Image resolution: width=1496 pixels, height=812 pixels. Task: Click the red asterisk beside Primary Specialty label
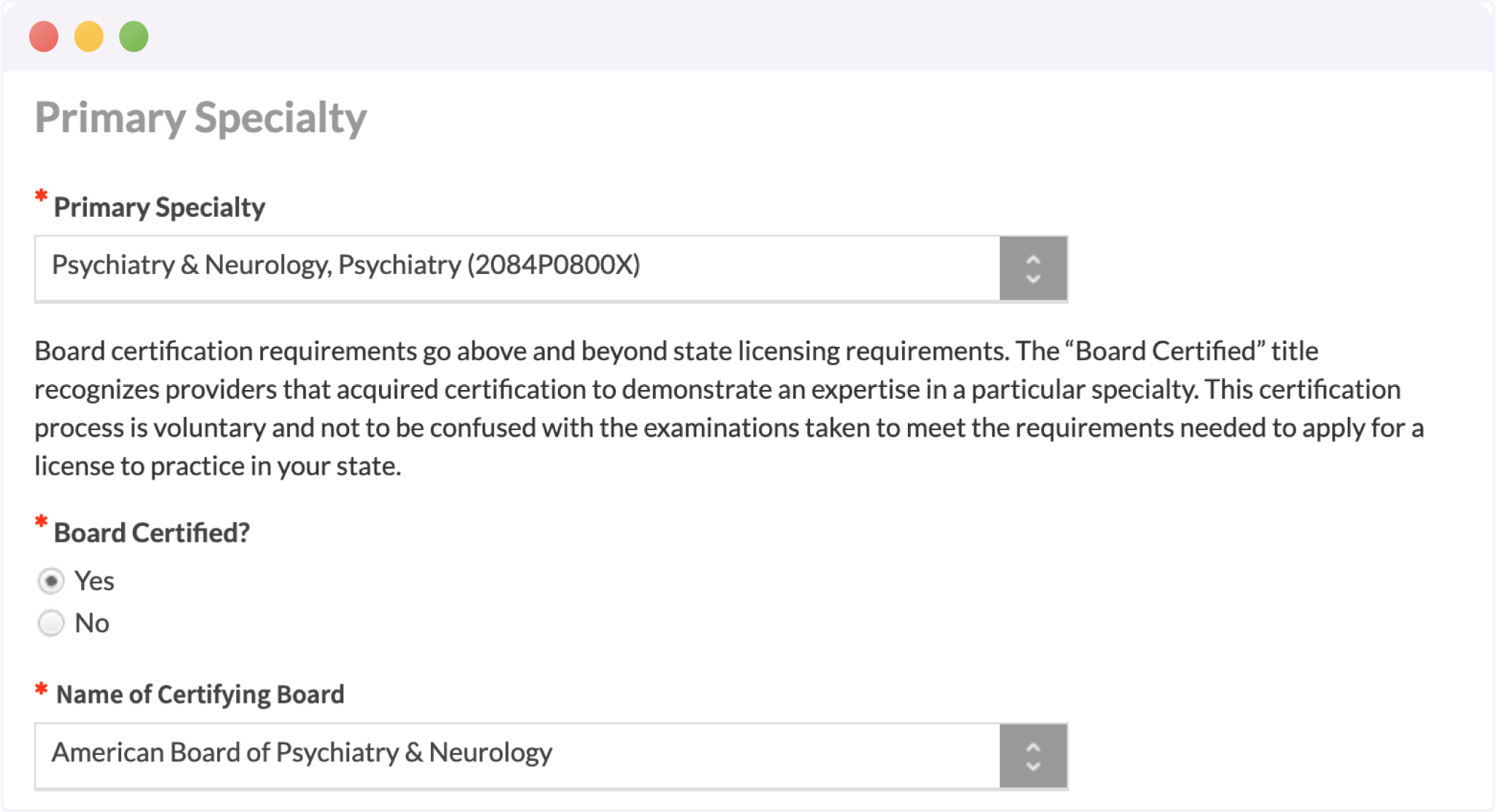coord(42,196)
